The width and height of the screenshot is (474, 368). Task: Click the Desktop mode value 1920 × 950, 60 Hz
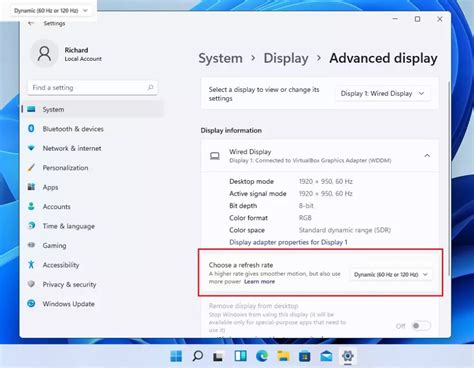326,182
